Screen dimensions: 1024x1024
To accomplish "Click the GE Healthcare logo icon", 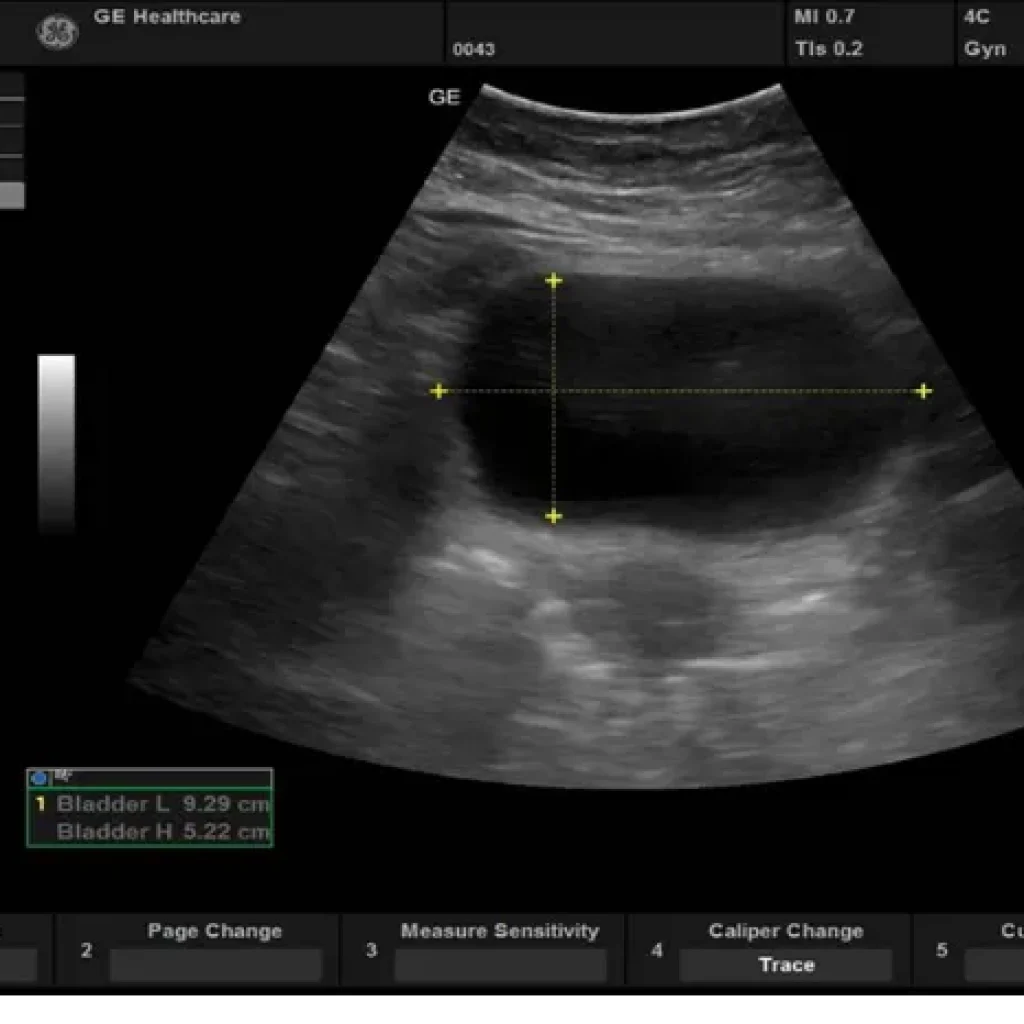I will 57,32.
